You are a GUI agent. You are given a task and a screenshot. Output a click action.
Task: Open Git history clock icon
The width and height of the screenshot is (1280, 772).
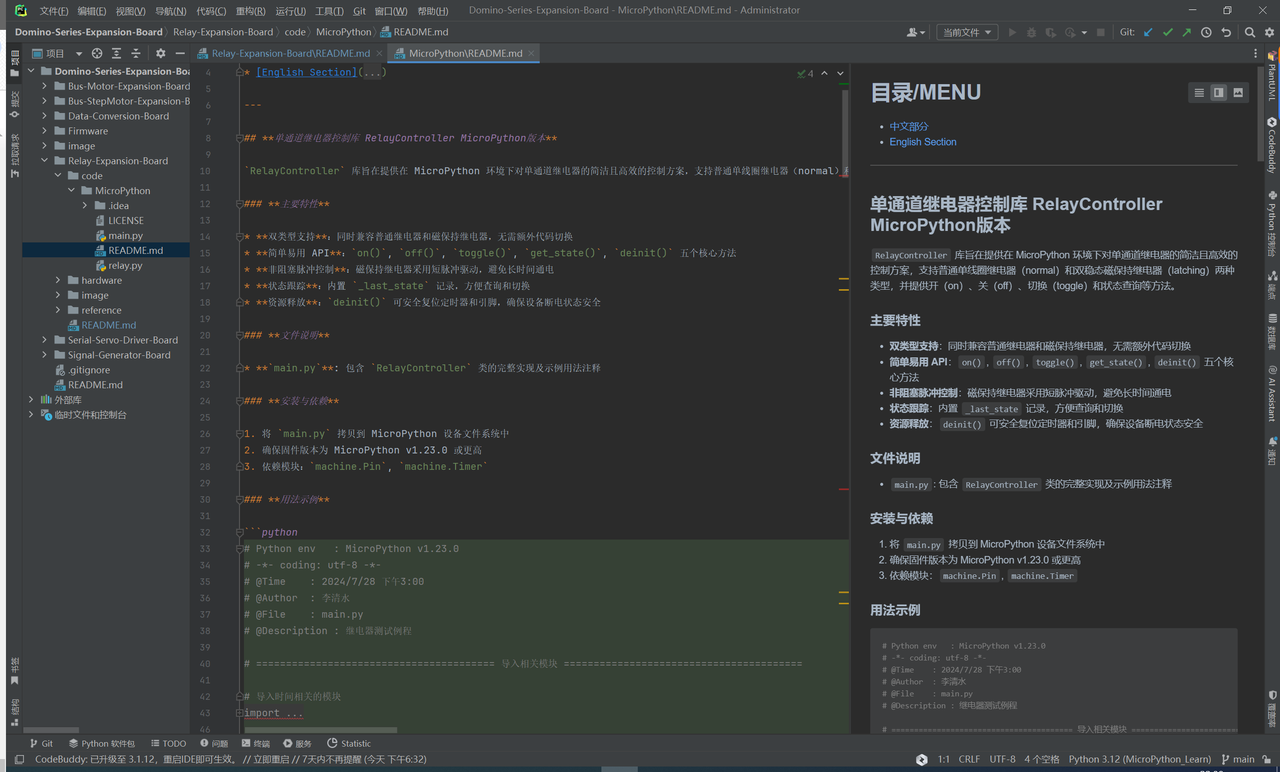point(1206,32)
